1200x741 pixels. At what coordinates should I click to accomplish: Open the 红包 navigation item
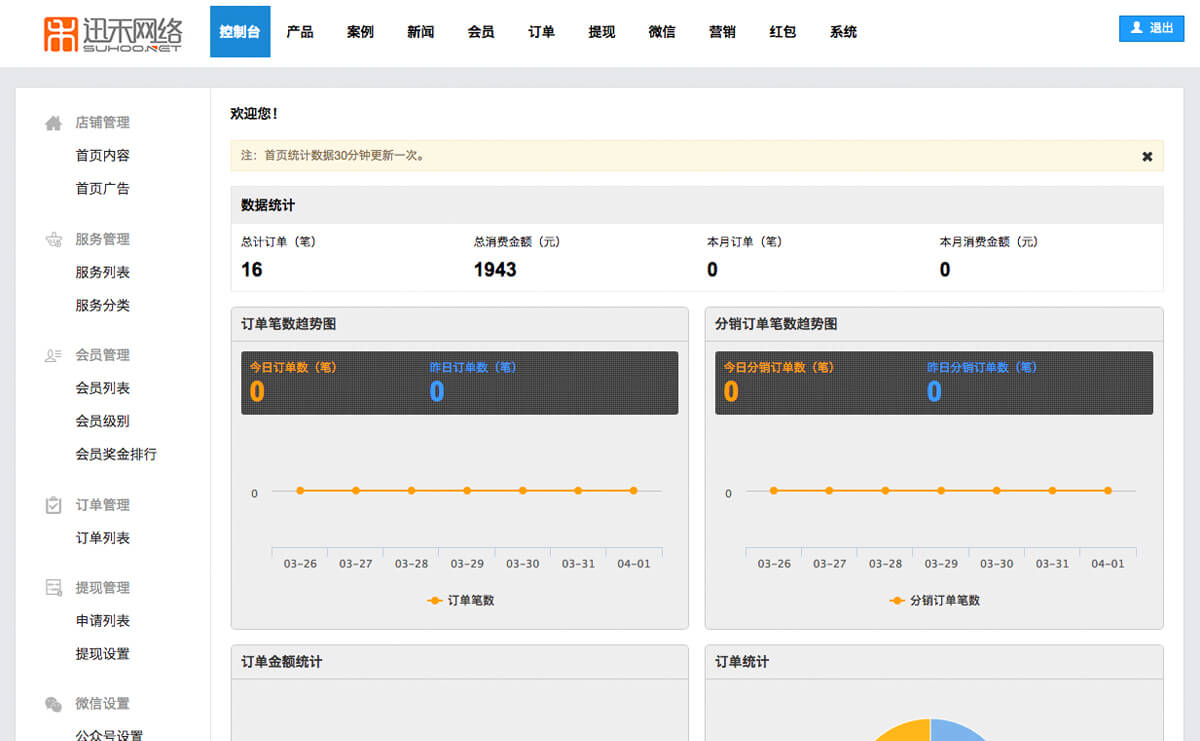click(783, 32)
